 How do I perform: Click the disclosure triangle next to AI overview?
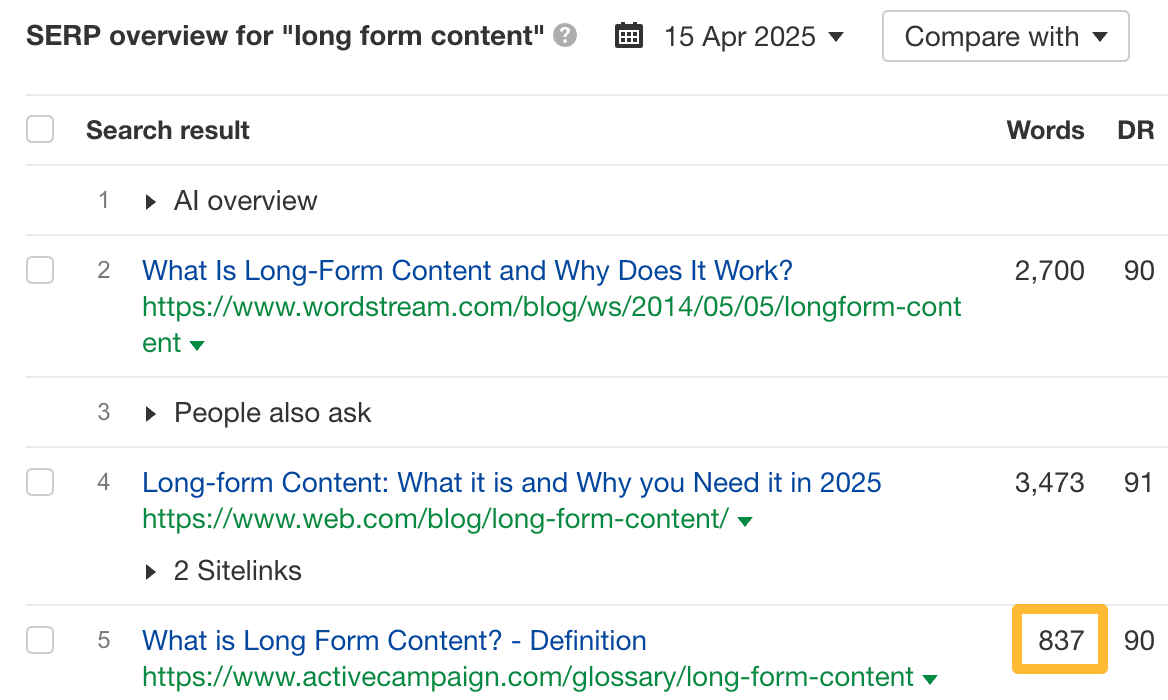click(150, 200)
